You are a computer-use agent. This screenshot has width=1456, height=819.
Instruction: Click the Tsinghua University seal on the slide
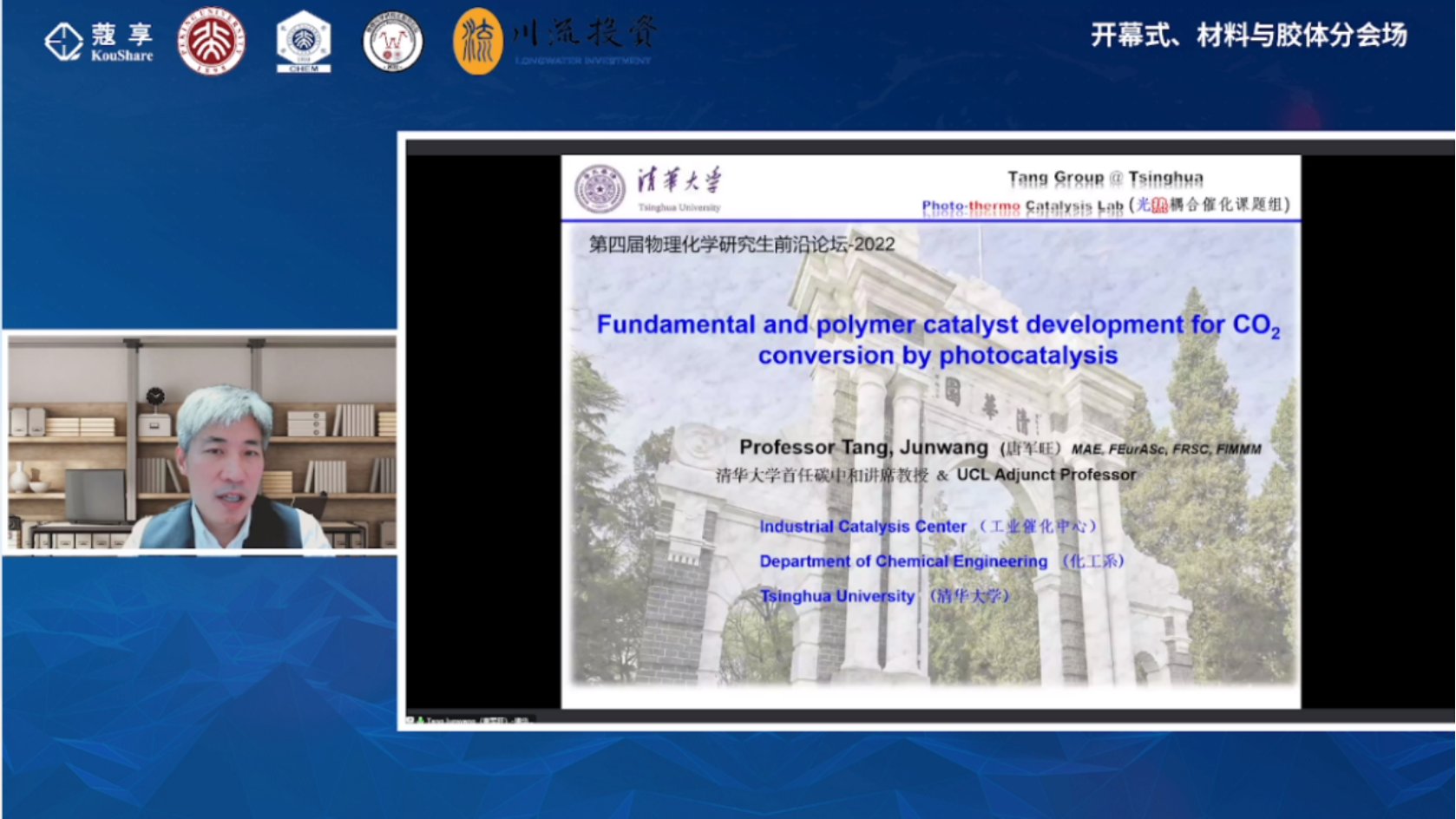pos(600,188)
